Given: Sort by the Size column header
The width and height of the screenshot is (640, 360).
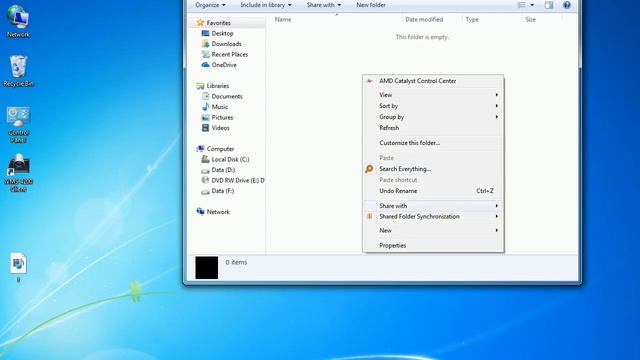Looking at the screenshot, I should pos(530,19).
